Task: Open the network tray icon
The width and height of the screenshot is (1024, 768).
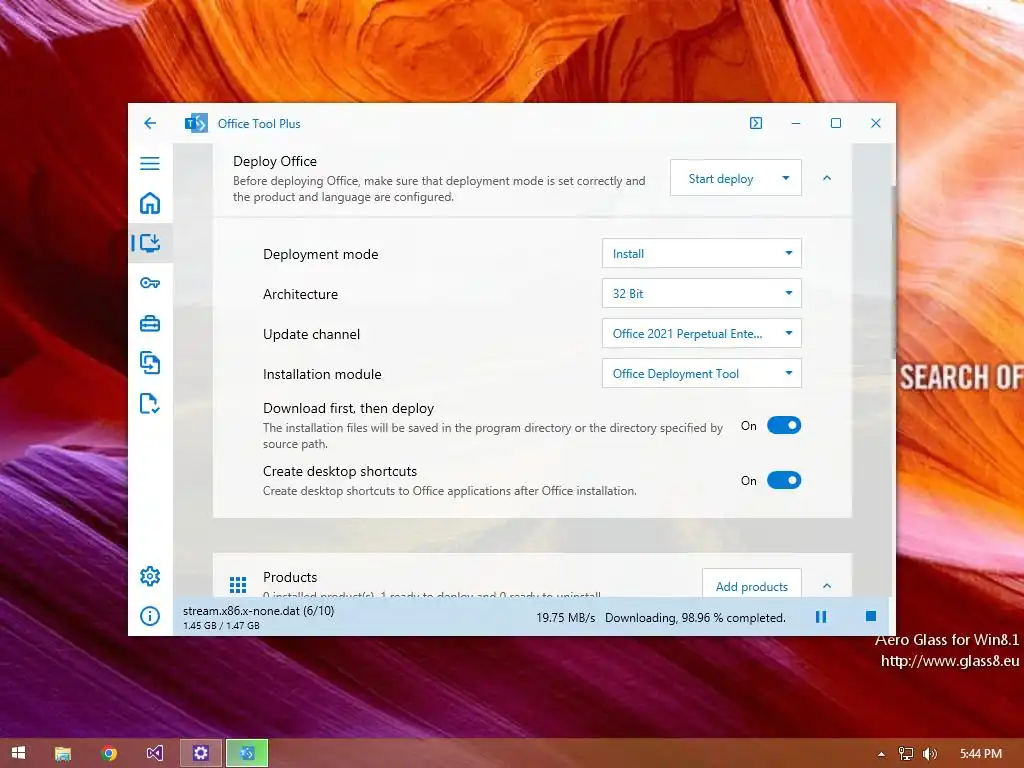Action: (x=906, y=754)
